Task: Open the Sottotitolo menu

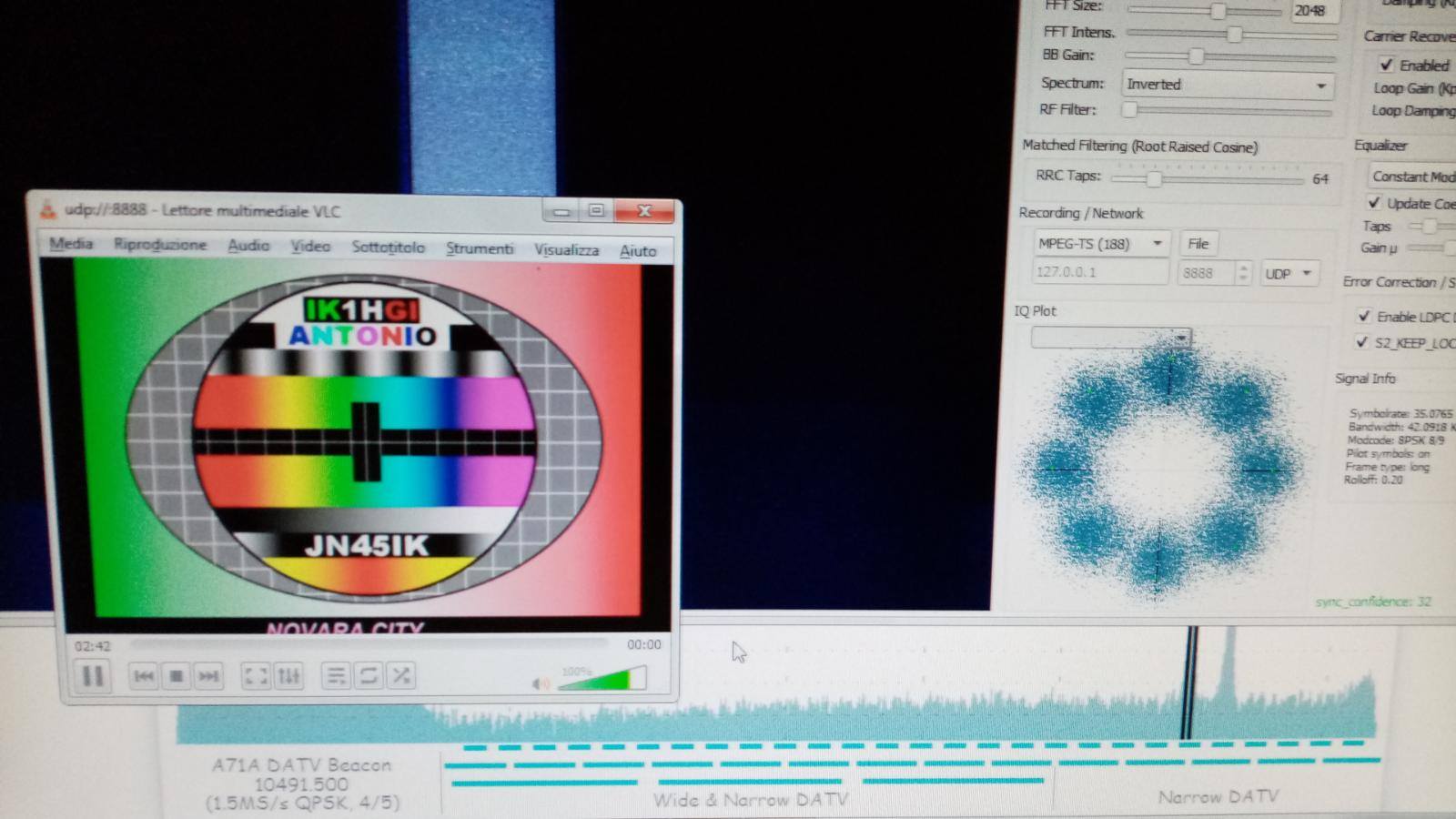Action: tap(389, 248)
